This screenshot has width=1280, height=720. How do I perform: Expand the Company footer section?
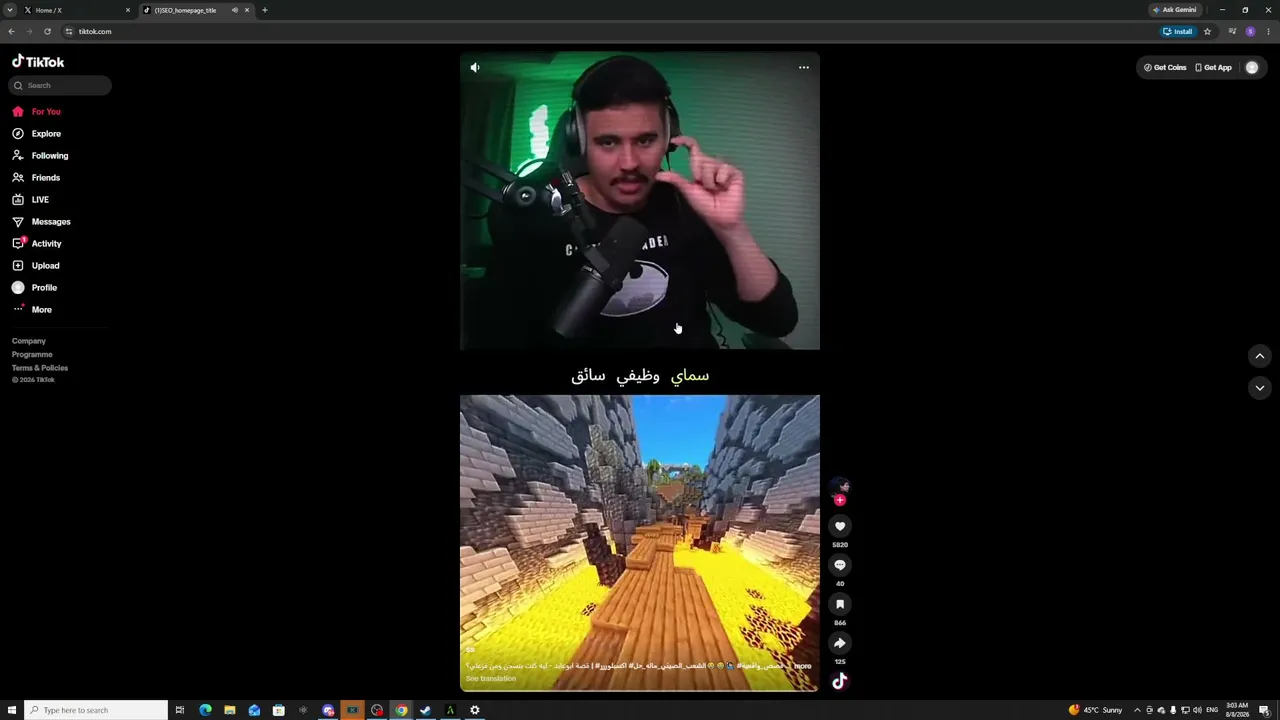click(x=29, y=341)
